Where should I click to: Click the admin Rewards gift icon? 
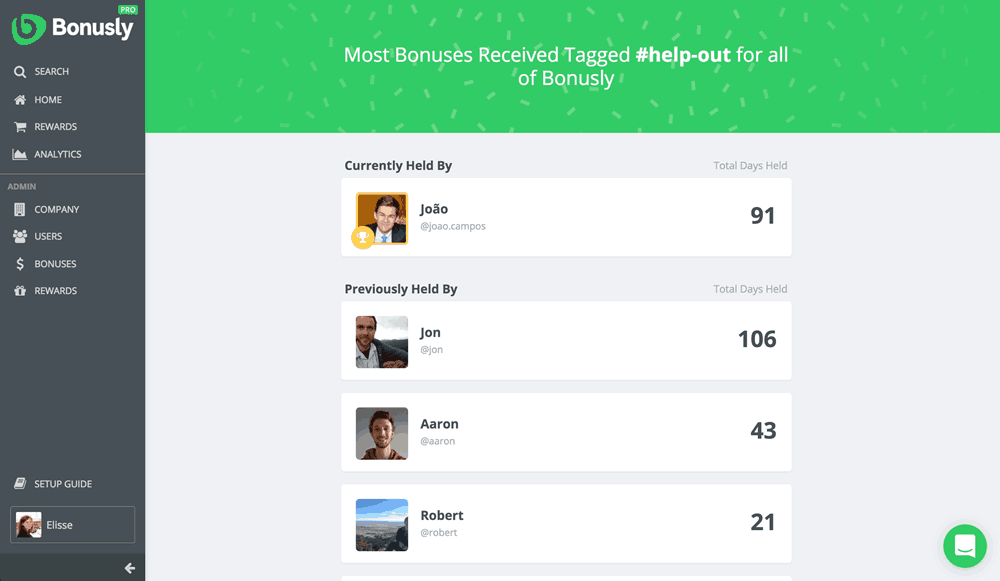pyautogui.click(x=20, y=291)
